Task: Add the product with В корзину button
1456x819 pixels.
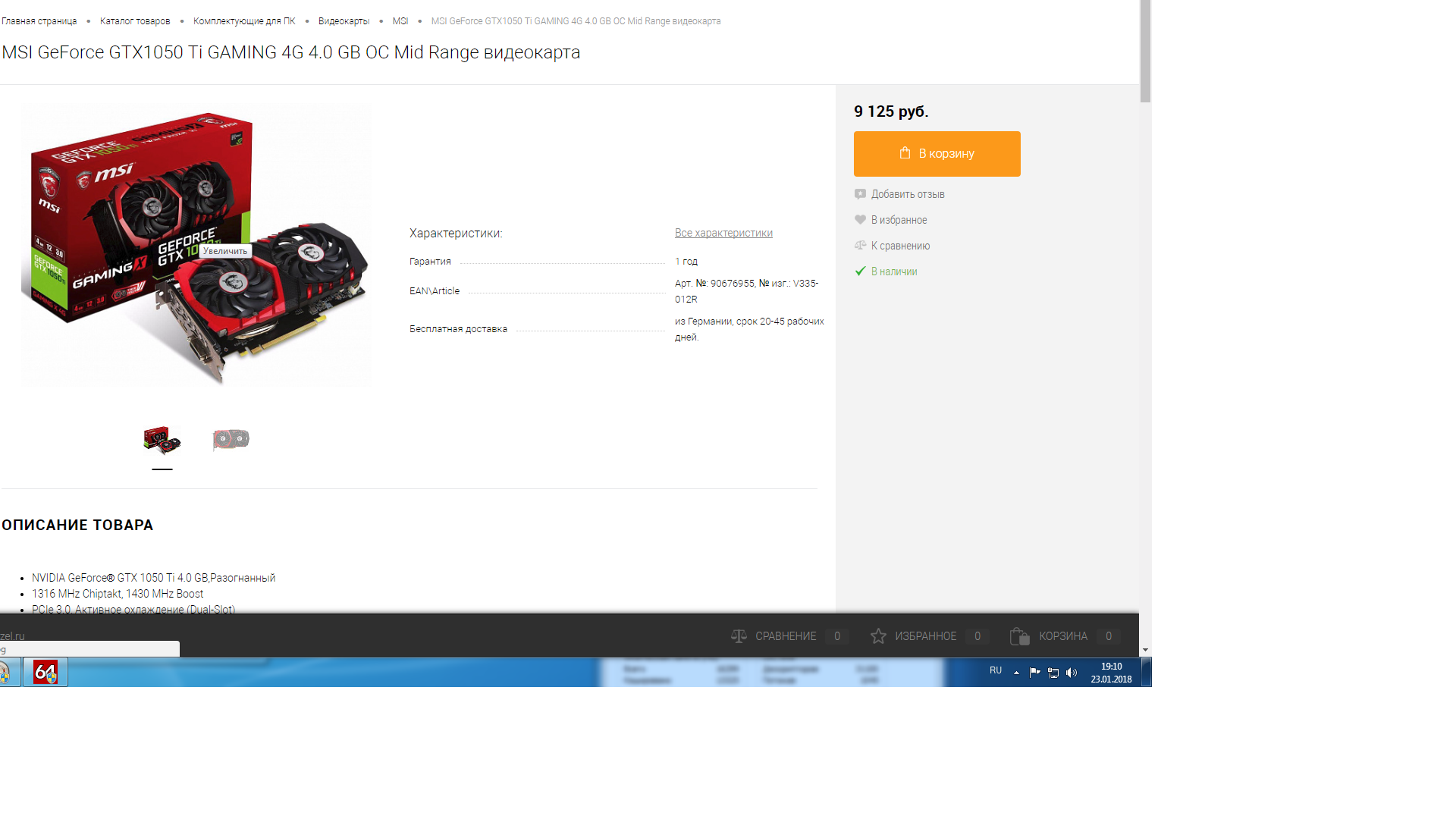Action: [937, 154]
